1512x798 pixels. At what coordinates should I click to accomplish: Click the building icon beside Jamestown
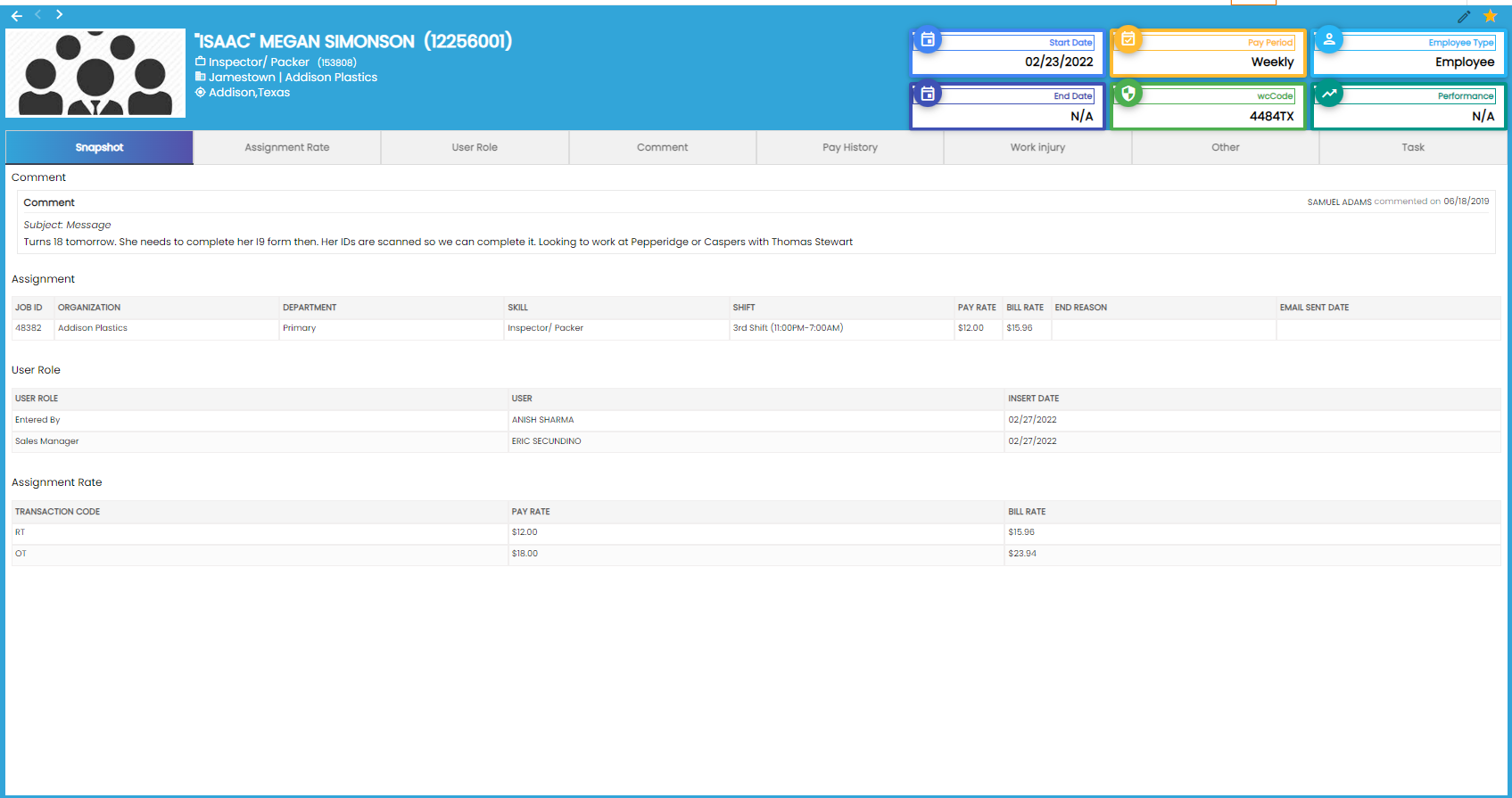click(201, 77)
